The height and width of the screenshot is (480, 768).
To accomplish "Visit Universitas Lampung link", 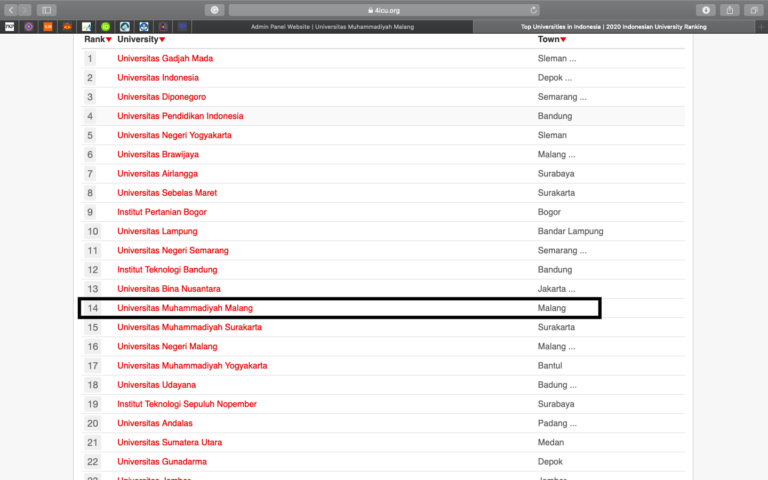I will pos(157,231).
